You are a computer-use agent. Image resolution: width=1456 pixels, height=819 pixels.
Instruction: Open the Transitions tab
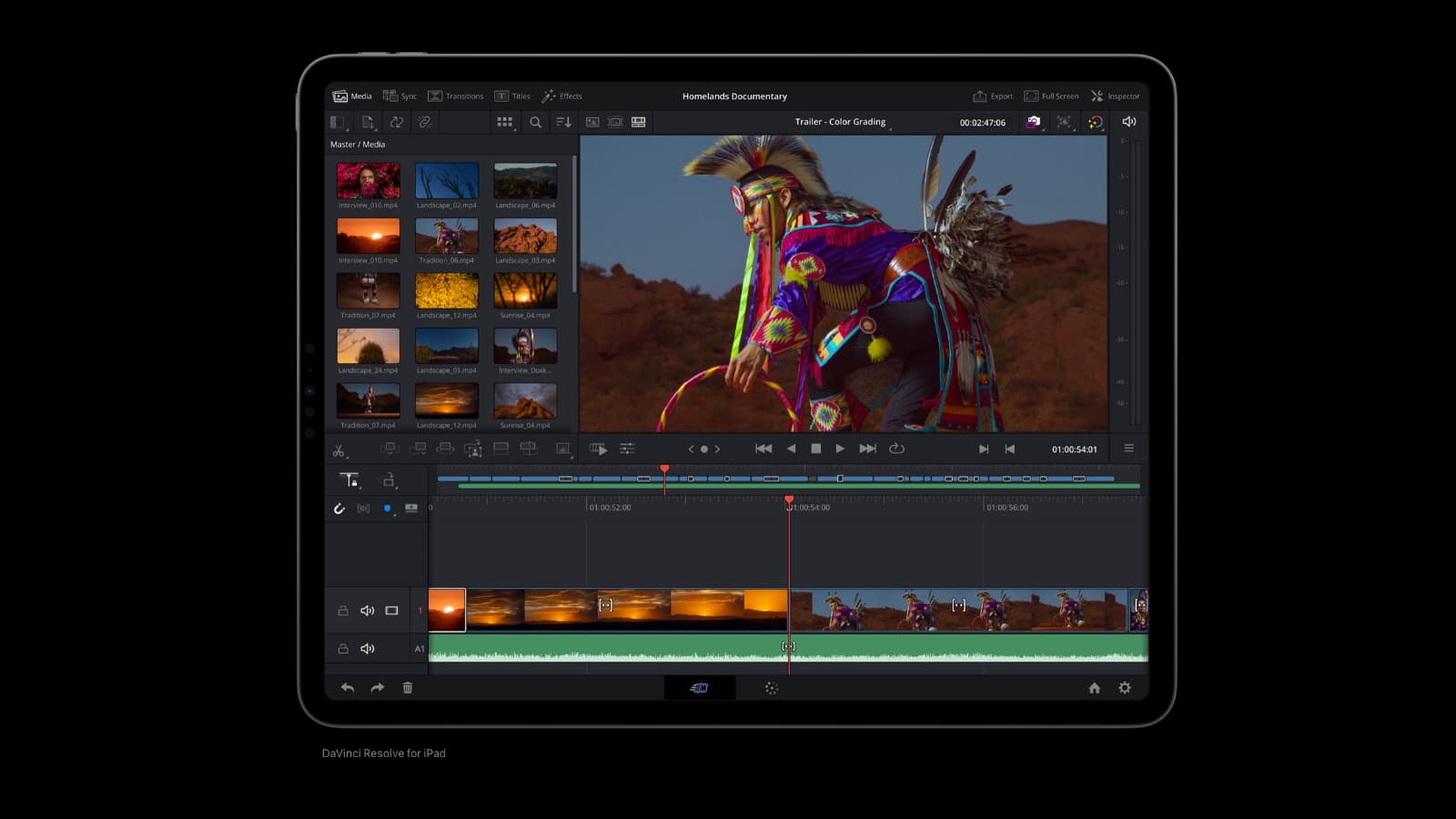point(456,96)
